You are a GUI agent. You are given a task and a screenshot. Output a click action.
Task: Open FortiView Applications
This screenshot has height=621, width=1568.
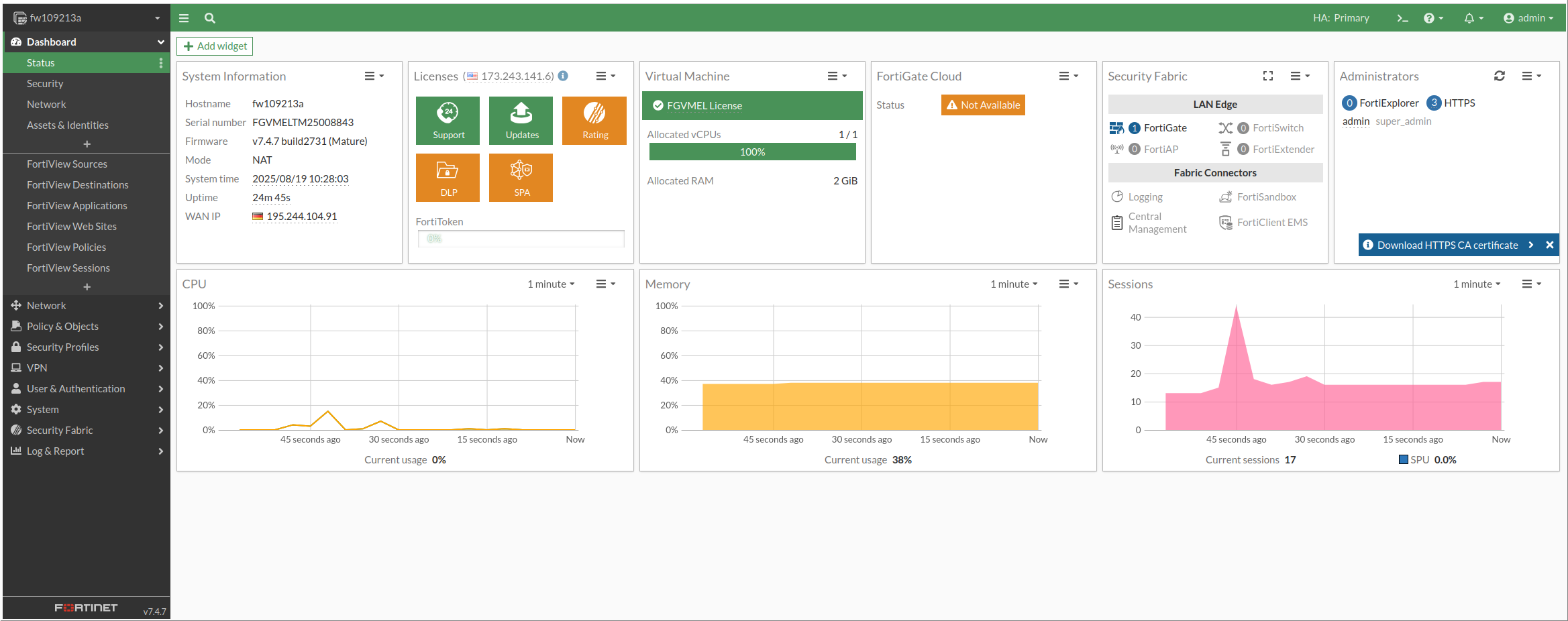click(x=87, y=205)
